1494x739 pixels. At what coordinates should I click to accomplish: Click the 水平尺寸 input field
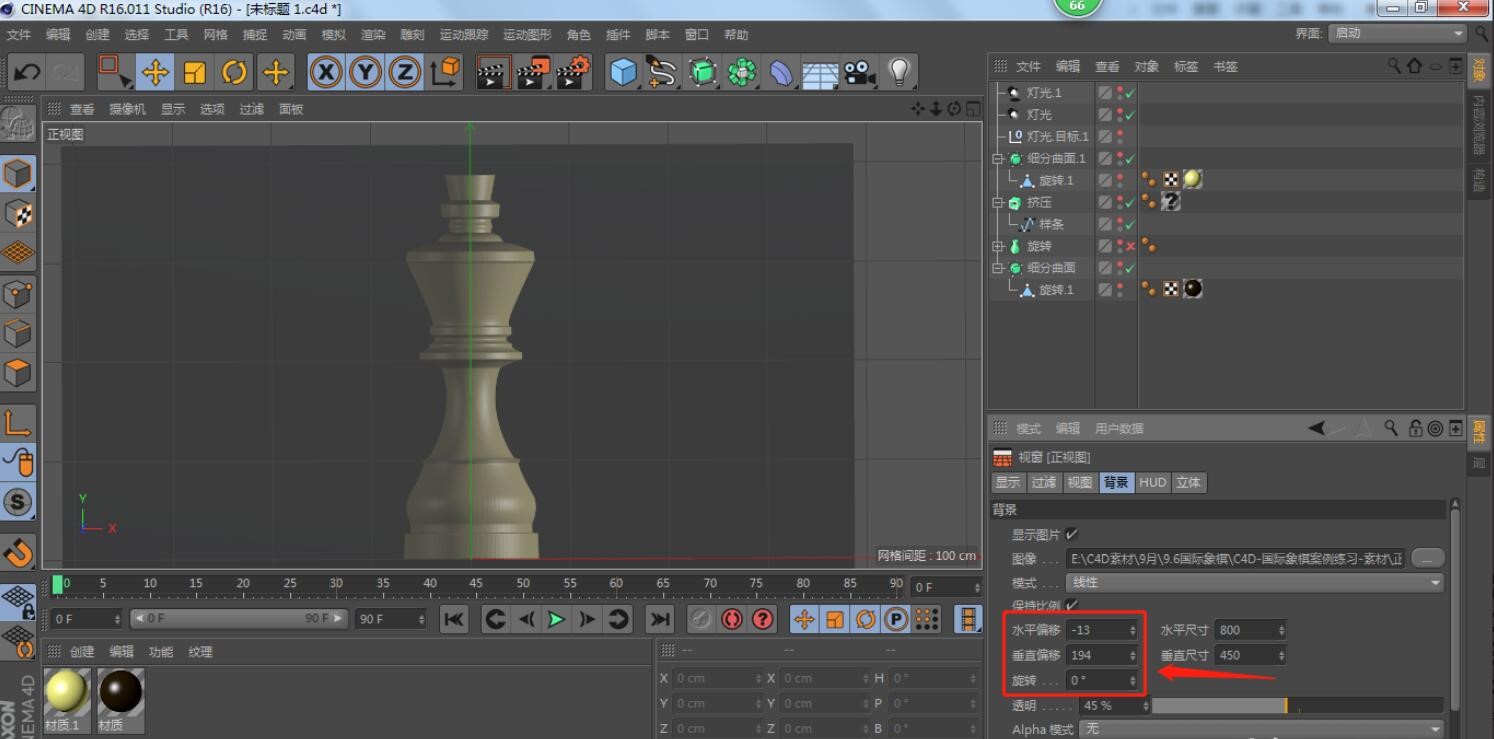pos(1245,630)
